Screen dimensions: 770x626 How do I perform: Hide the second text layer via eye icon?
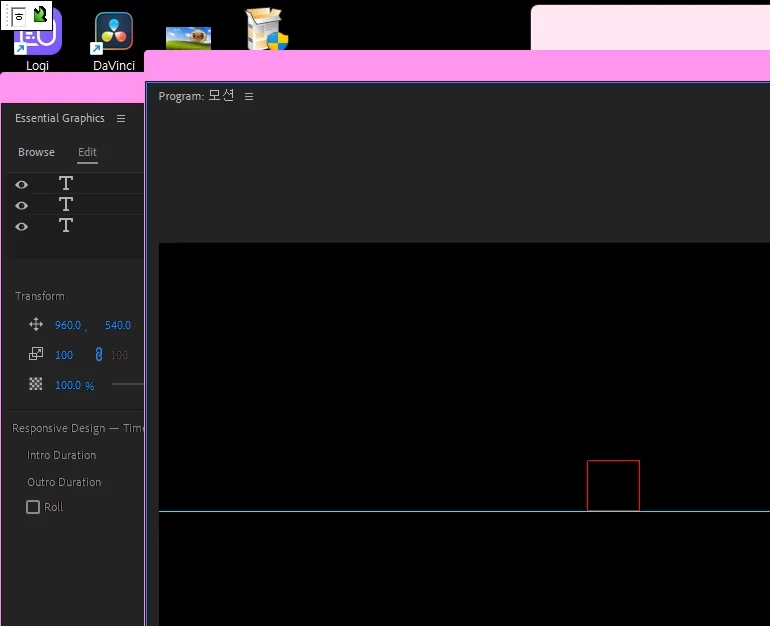point(21,205)
